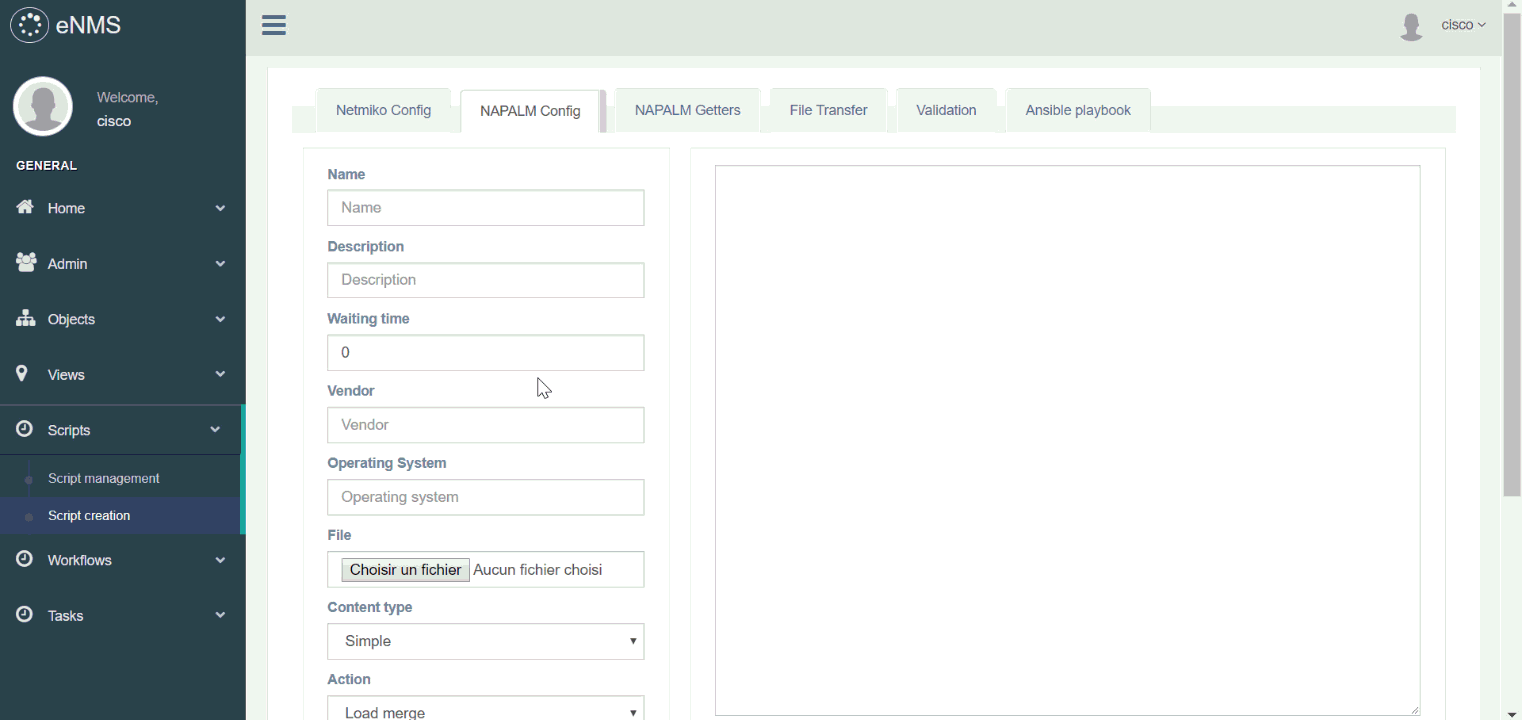Expand the Views menu chevron

pyautogui.click(x=220, y=374)
